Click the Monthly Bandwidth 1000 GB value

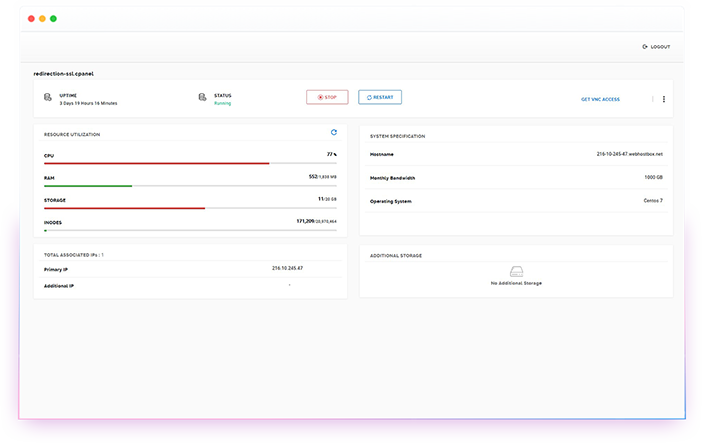click(653, 178)
